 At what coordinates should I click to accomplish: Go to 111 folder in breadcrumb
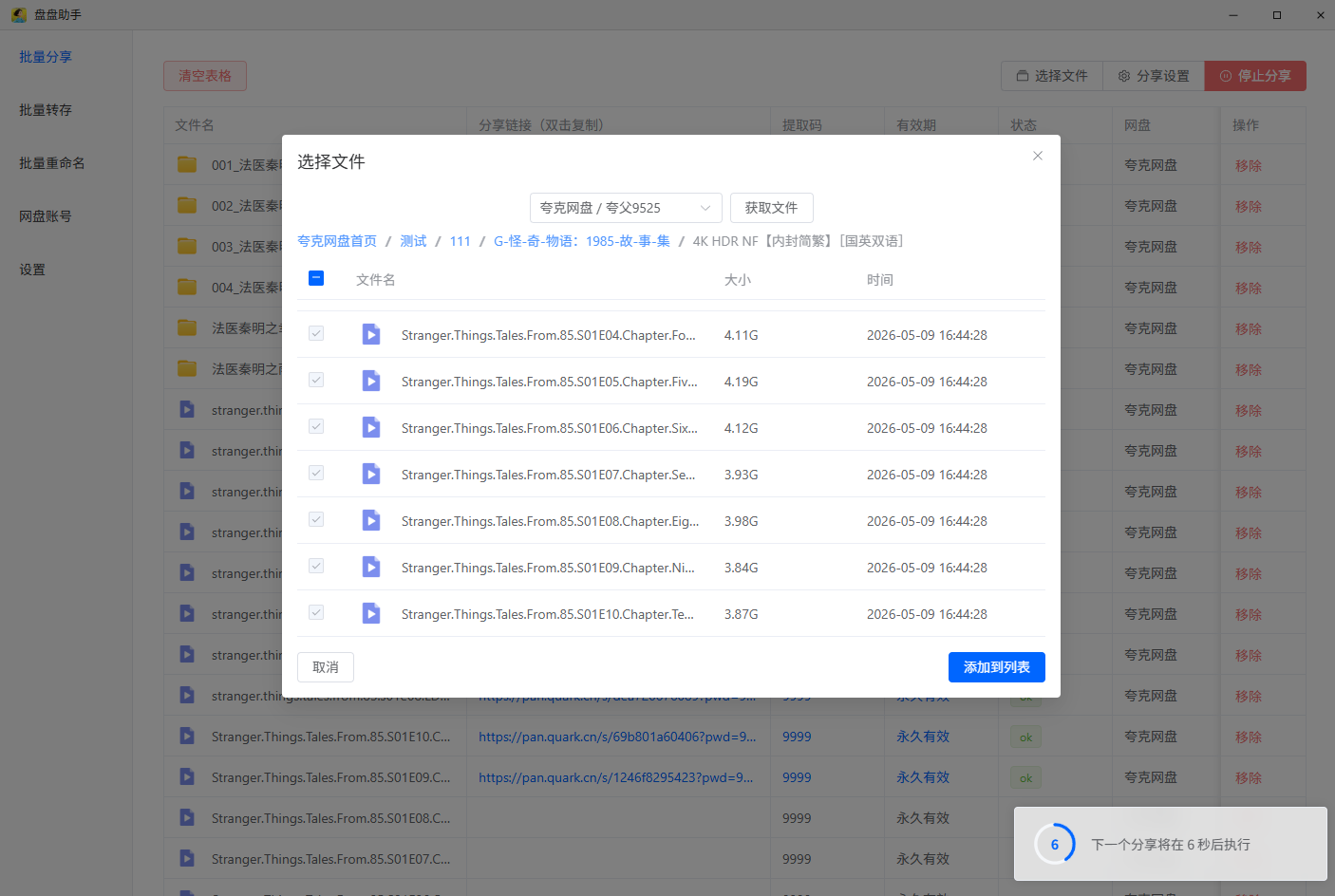point(461,241)
